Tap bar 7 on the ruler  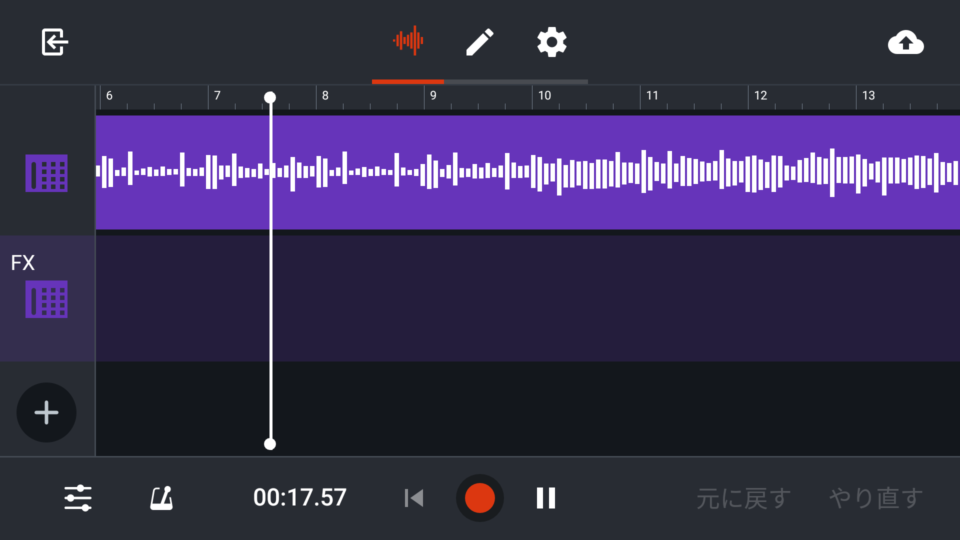click(x=217, y=96)
